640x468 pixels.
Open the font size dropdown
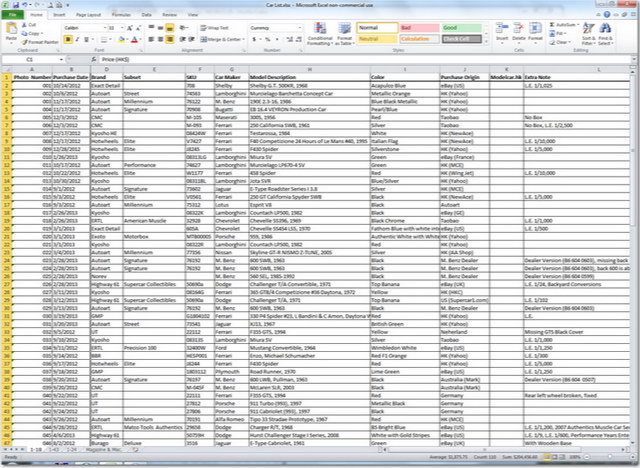122,28
